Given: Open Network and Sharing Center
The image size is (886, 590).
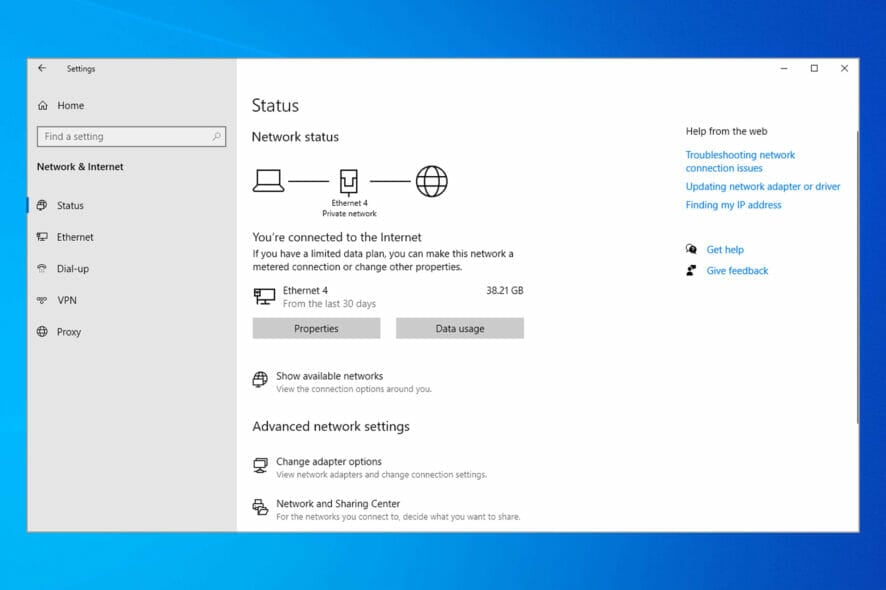Looking at the screenshot, I should click(x=386, y=509).
